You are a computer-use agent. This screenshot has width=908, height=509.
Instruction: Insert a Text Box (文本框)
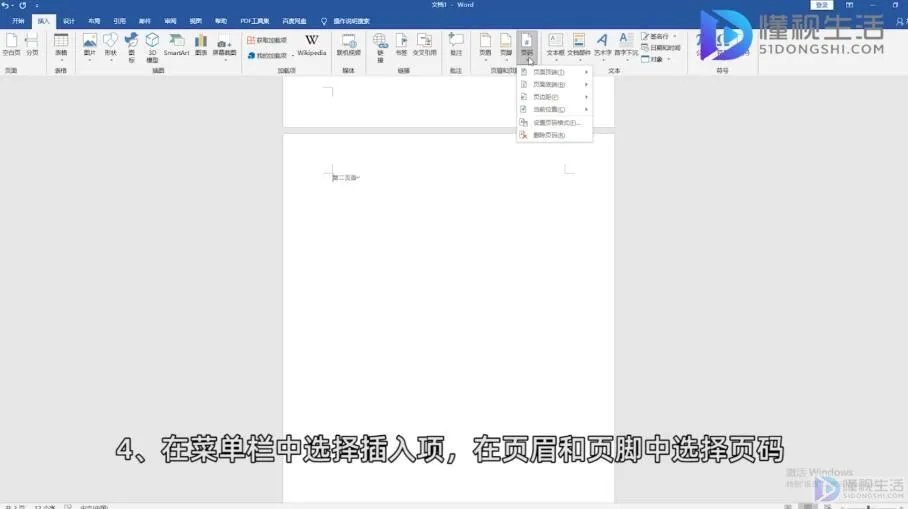(x=555, y=46)
